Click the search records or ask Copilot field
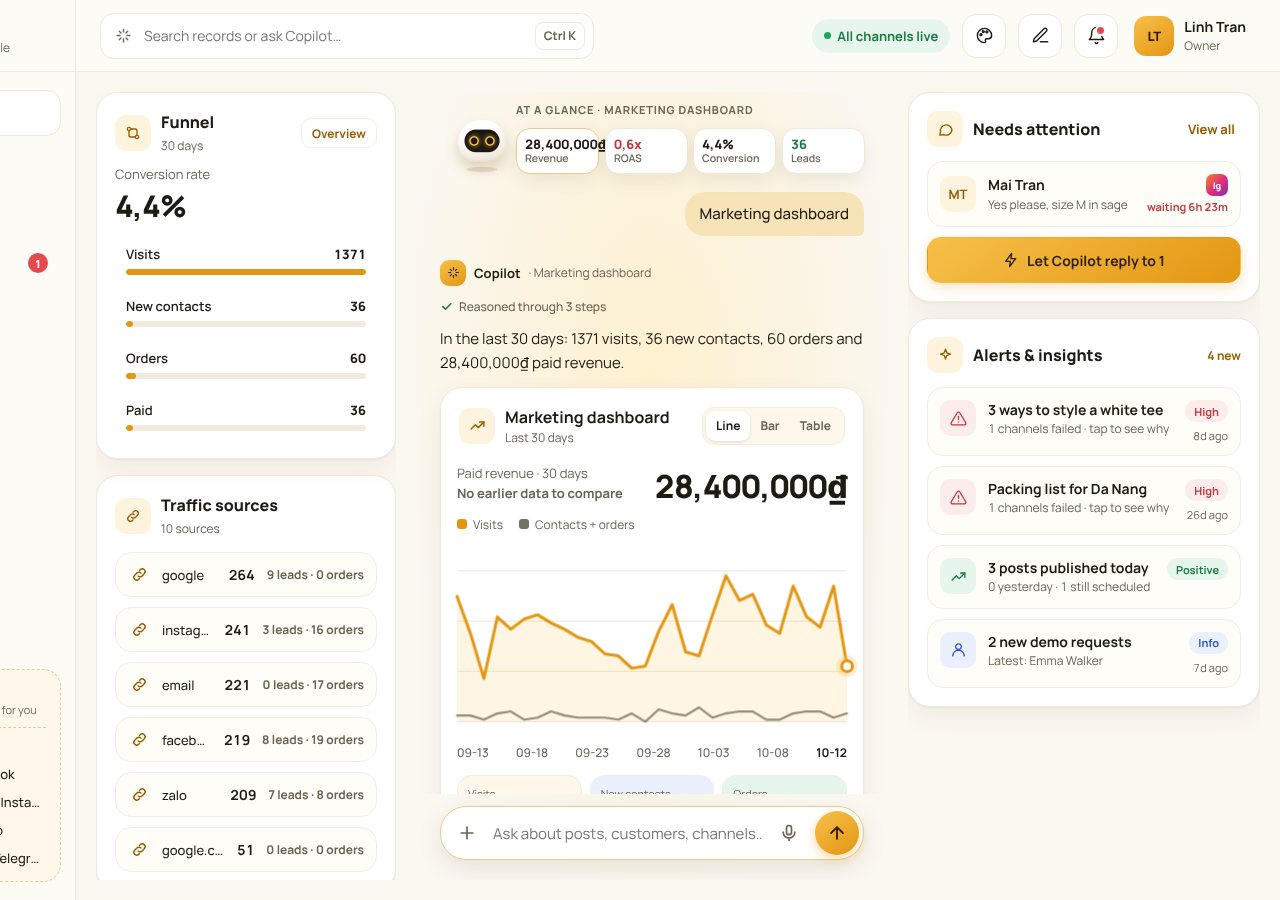 click(x=347, y=36)
